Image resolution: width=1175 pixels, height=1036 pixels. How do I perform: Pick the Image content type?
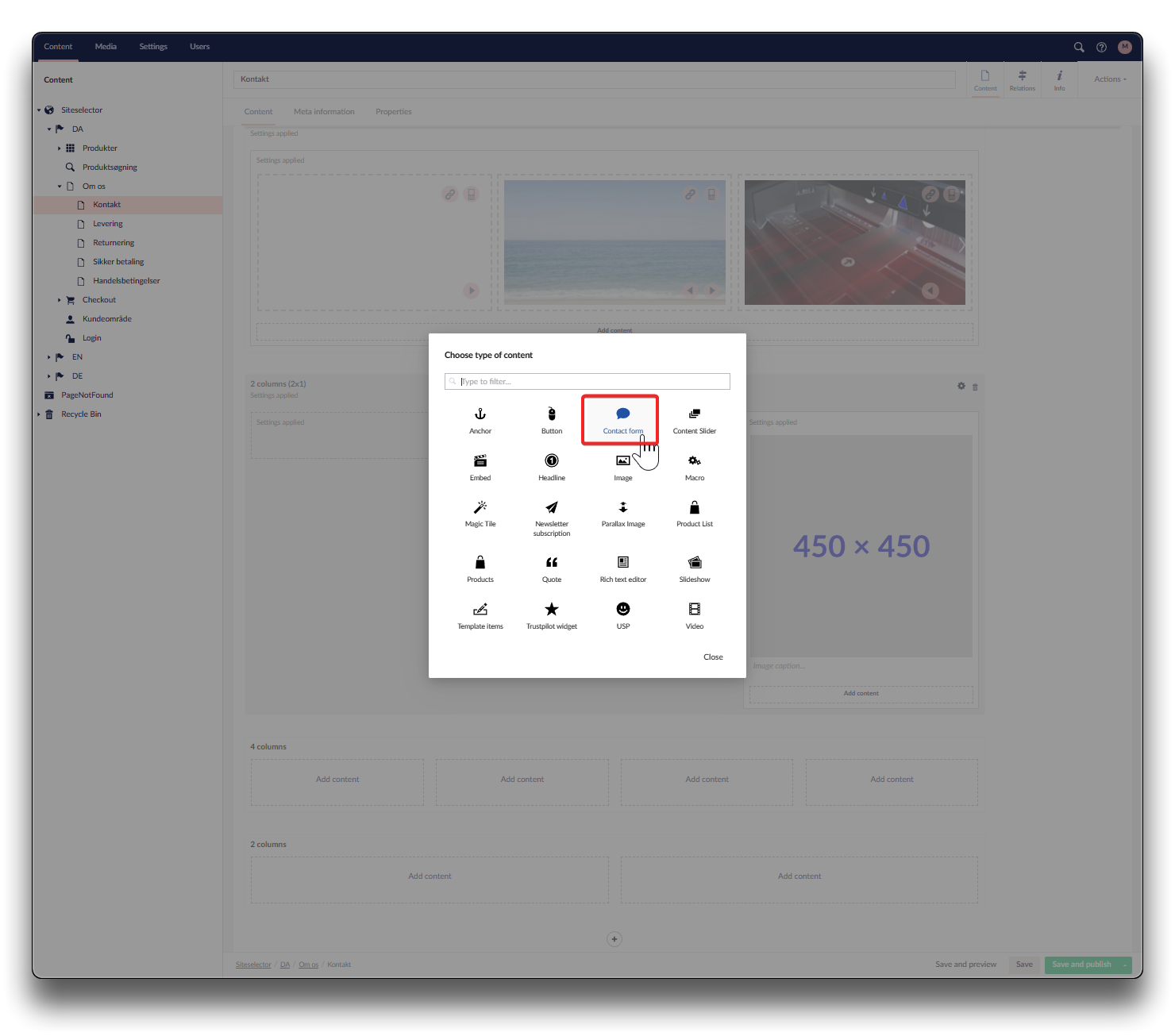[623, 468]
